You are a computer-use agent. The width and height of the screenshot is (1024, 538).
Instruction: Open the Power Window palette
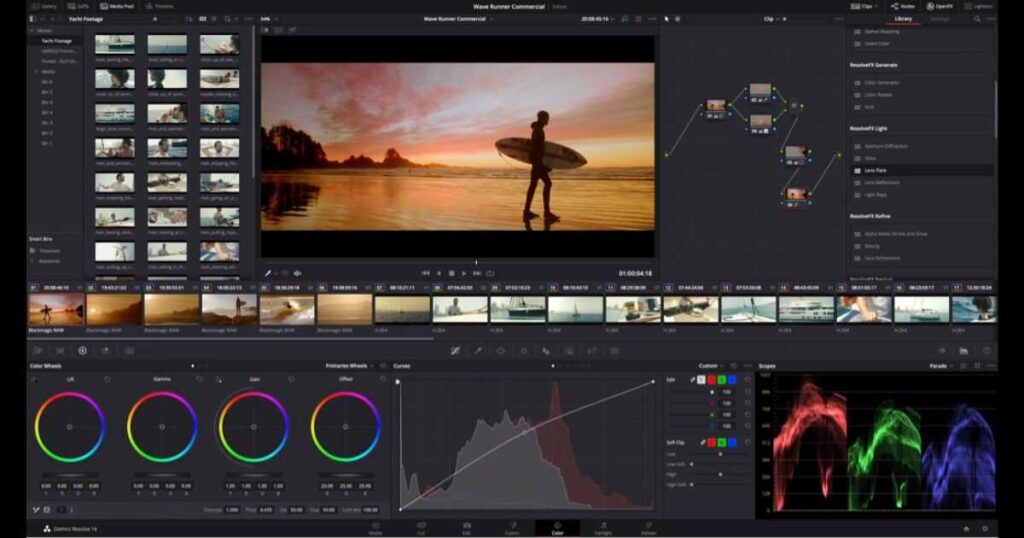coord(501,351)
